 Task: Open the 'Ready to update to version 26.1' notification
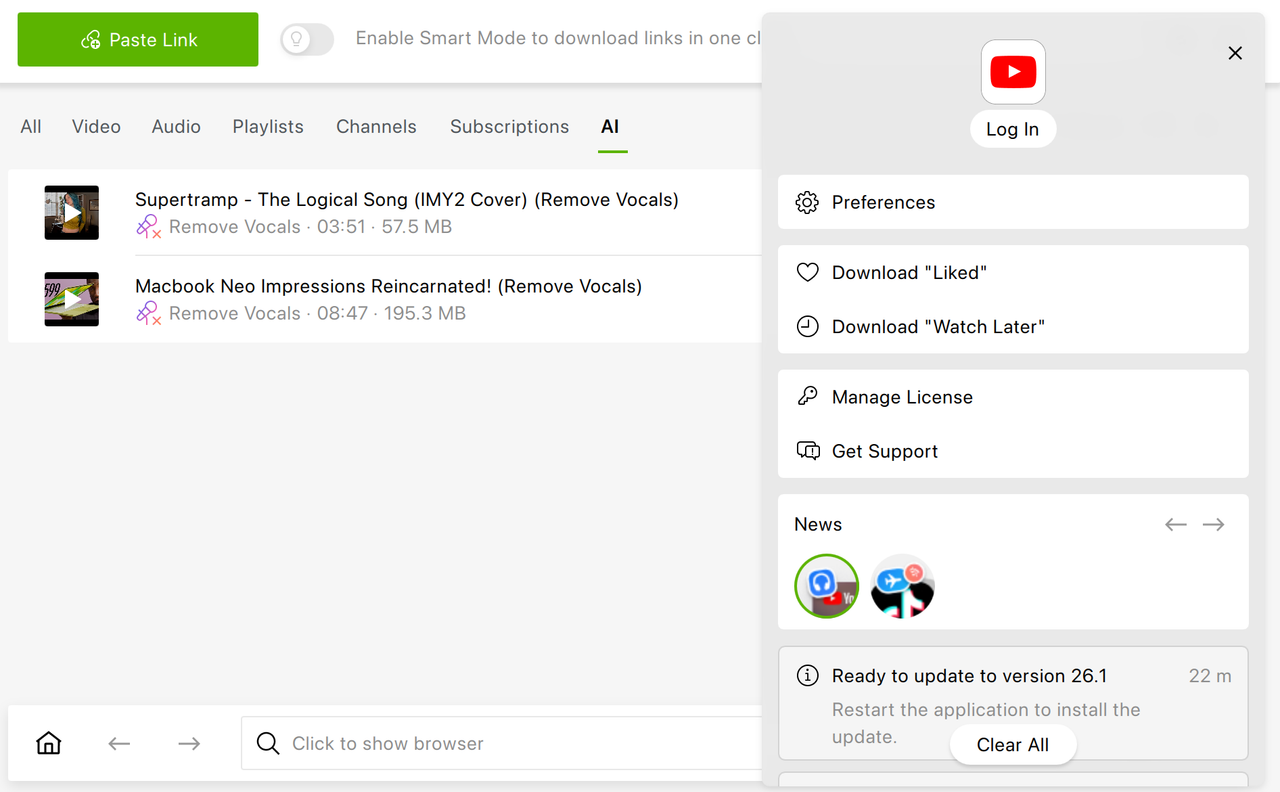click(x=1013, y=703)
